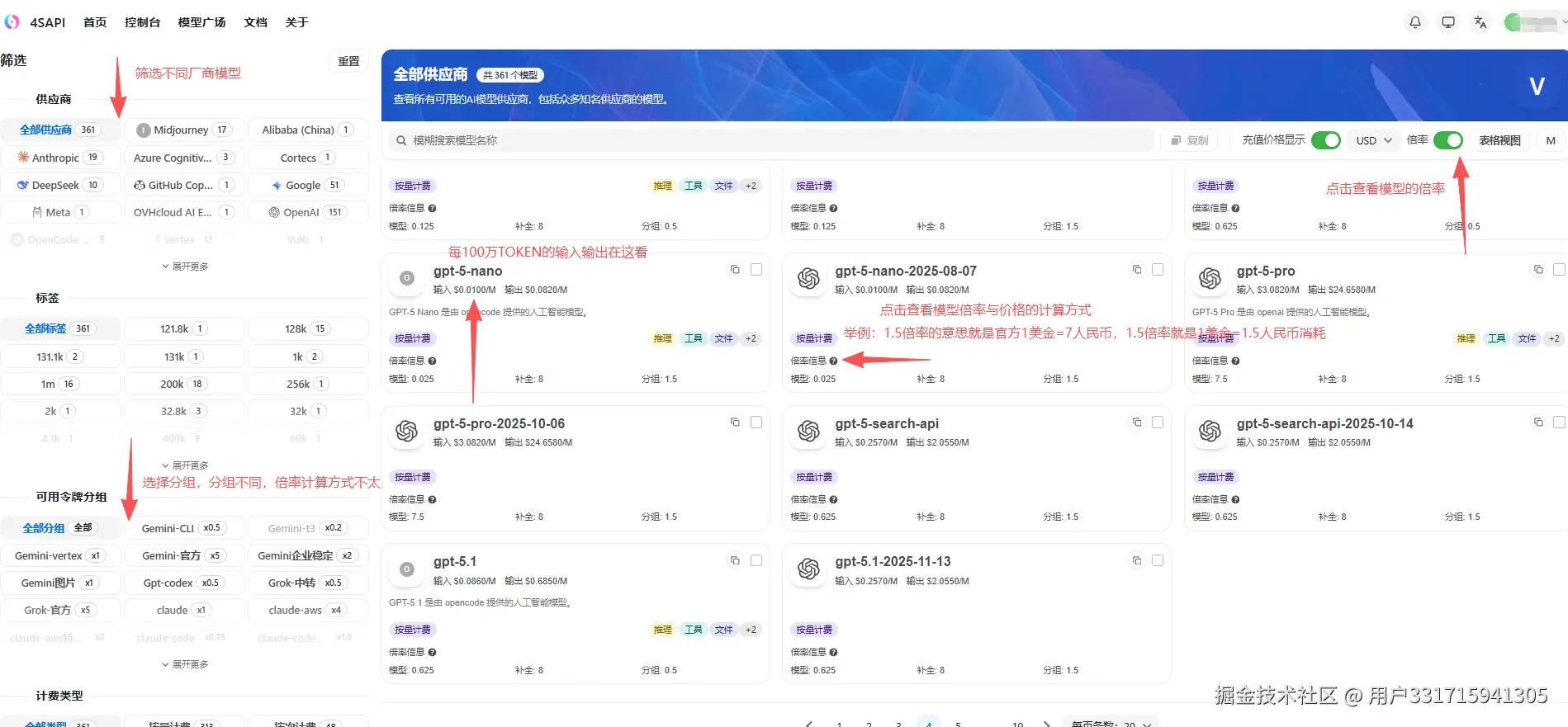The width and height of the screenshot is (1568, 727).
Task: Filter by Anthropic vendor
Action: (60, 158)
